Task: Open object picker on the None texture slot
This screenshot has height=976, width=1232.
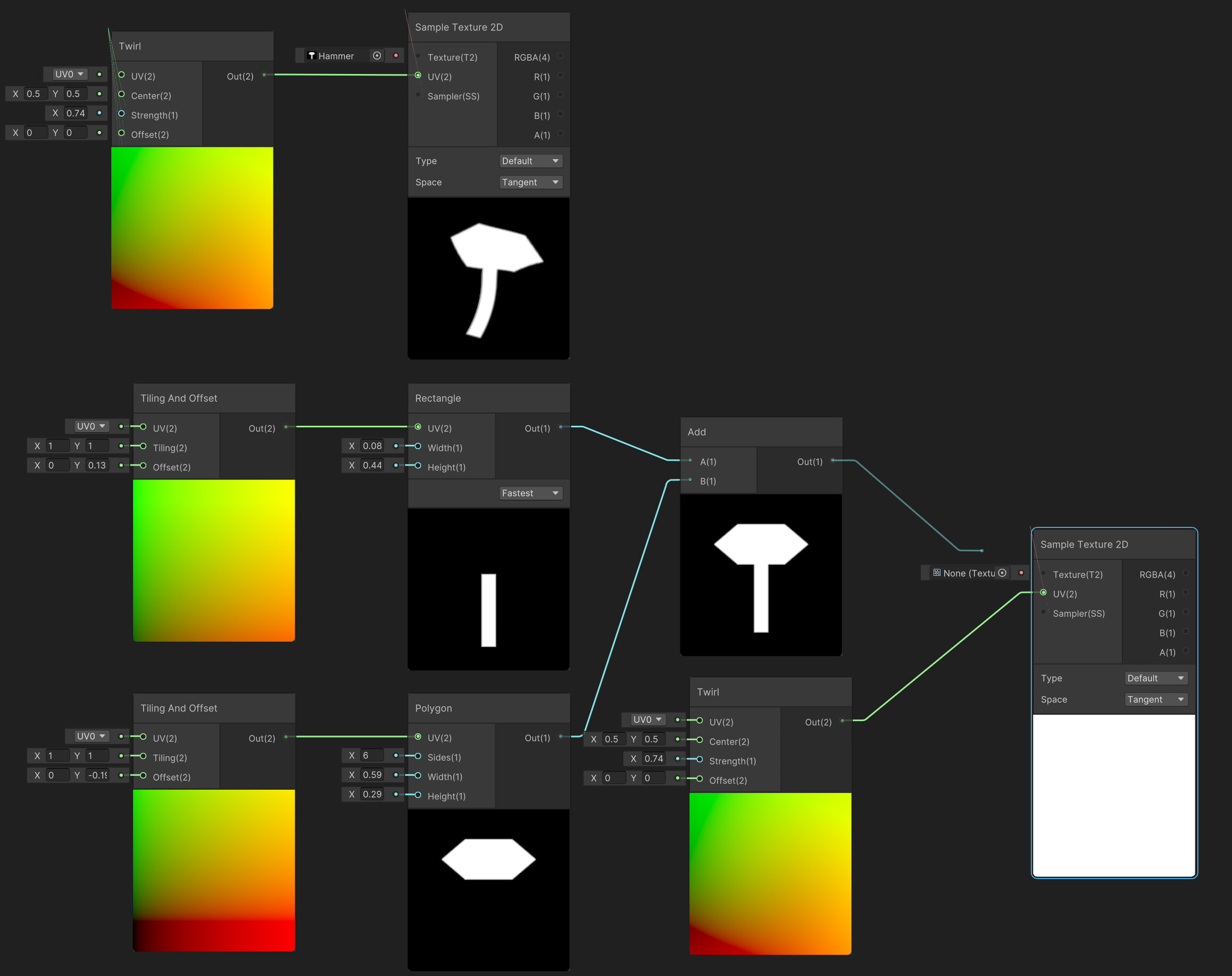Action: pos(1002,573)
